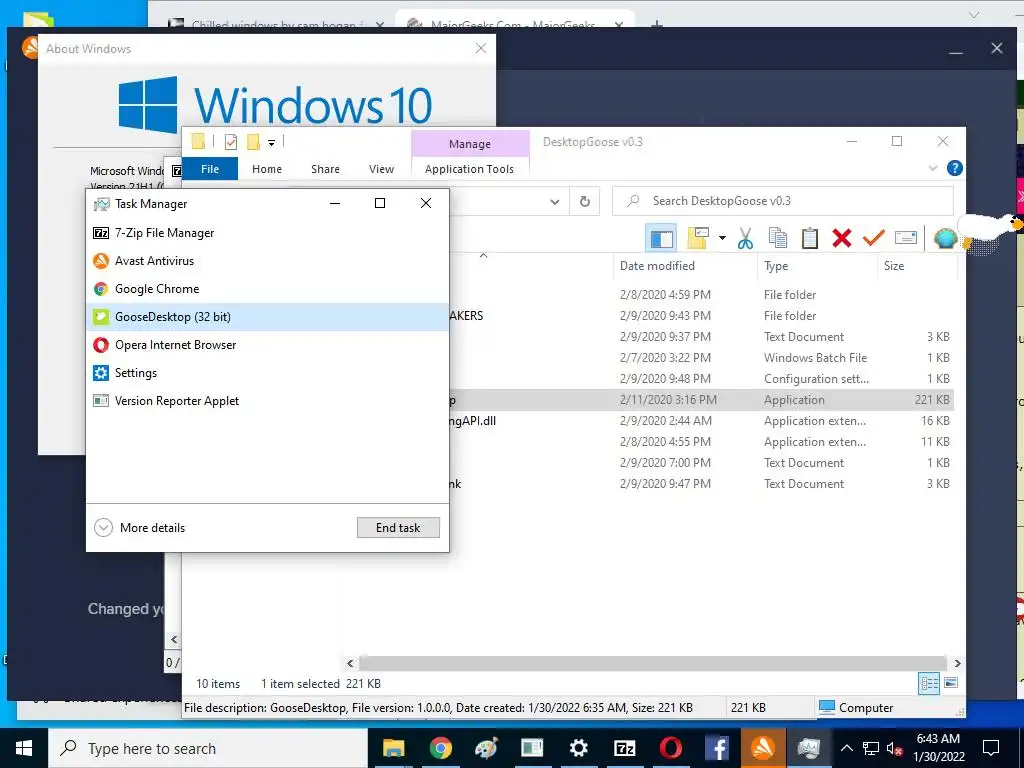Click the Manage contextual tab
Screen dimensions: 1024x768
click(x=470, y=144)
